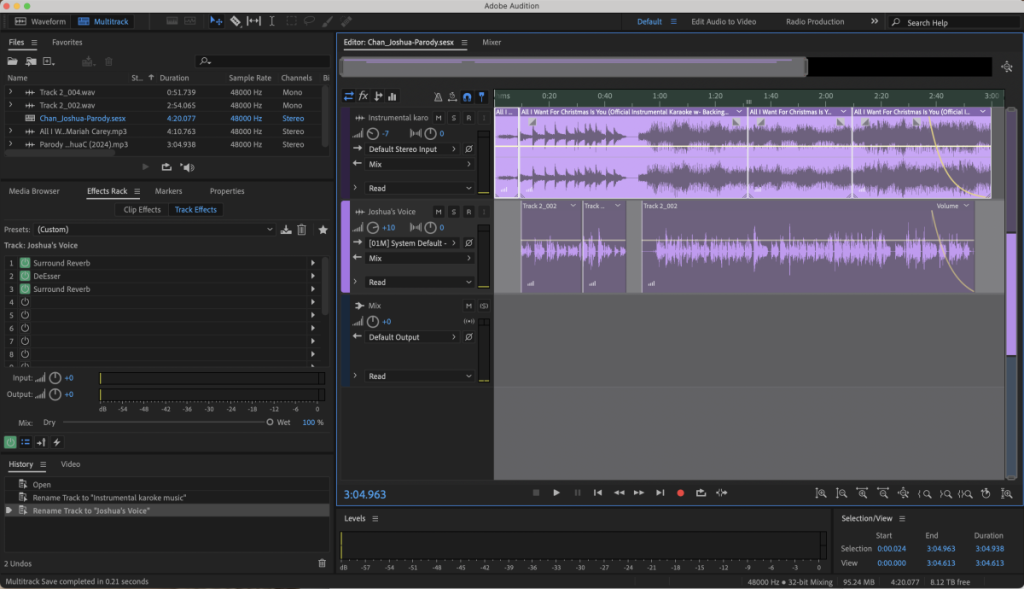Select history step Rename Track to "Instrumental karoke music"

(109, 498)
